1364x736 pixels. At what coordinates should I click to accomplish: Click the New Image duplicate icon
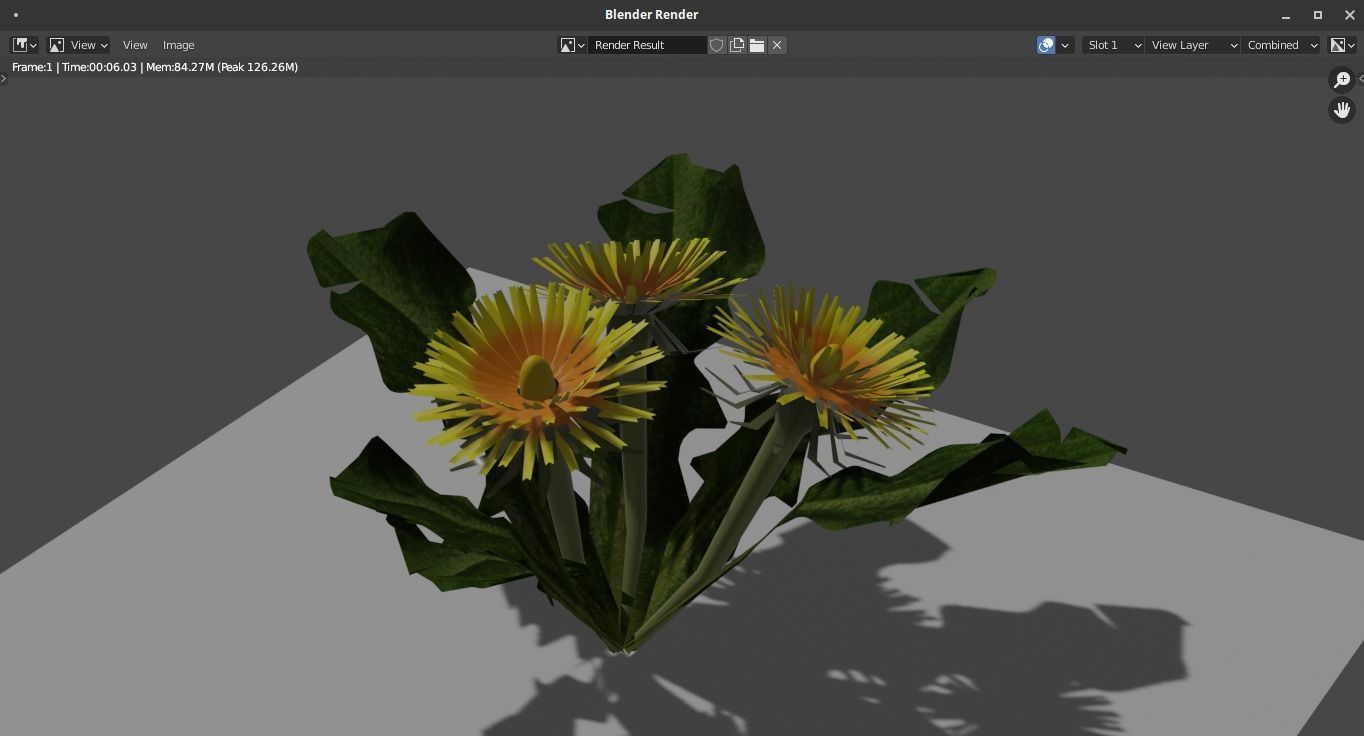click(x=737, y=45)
